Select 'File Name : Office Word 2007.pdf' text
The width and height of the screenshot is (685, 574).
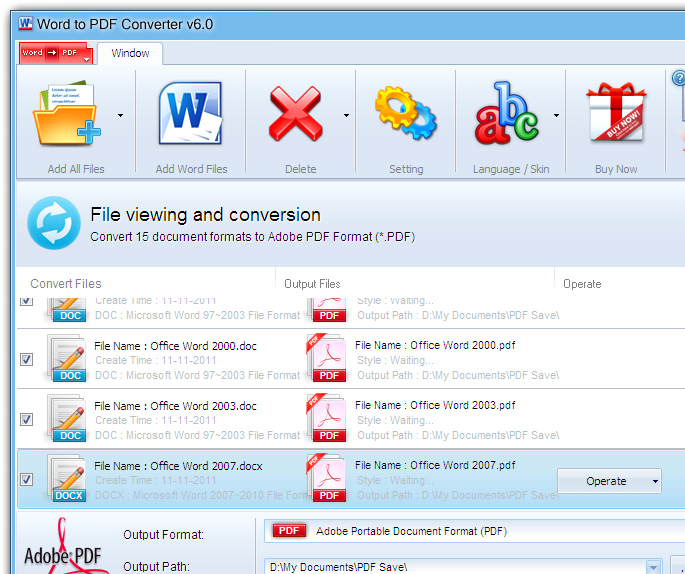435,465
